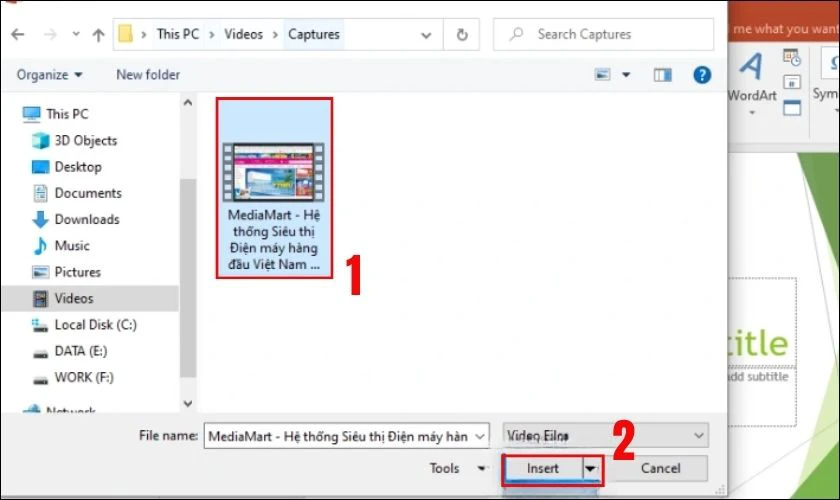
Task: Click the navigation pane scroll down arrow
Action: click(188, 404)
